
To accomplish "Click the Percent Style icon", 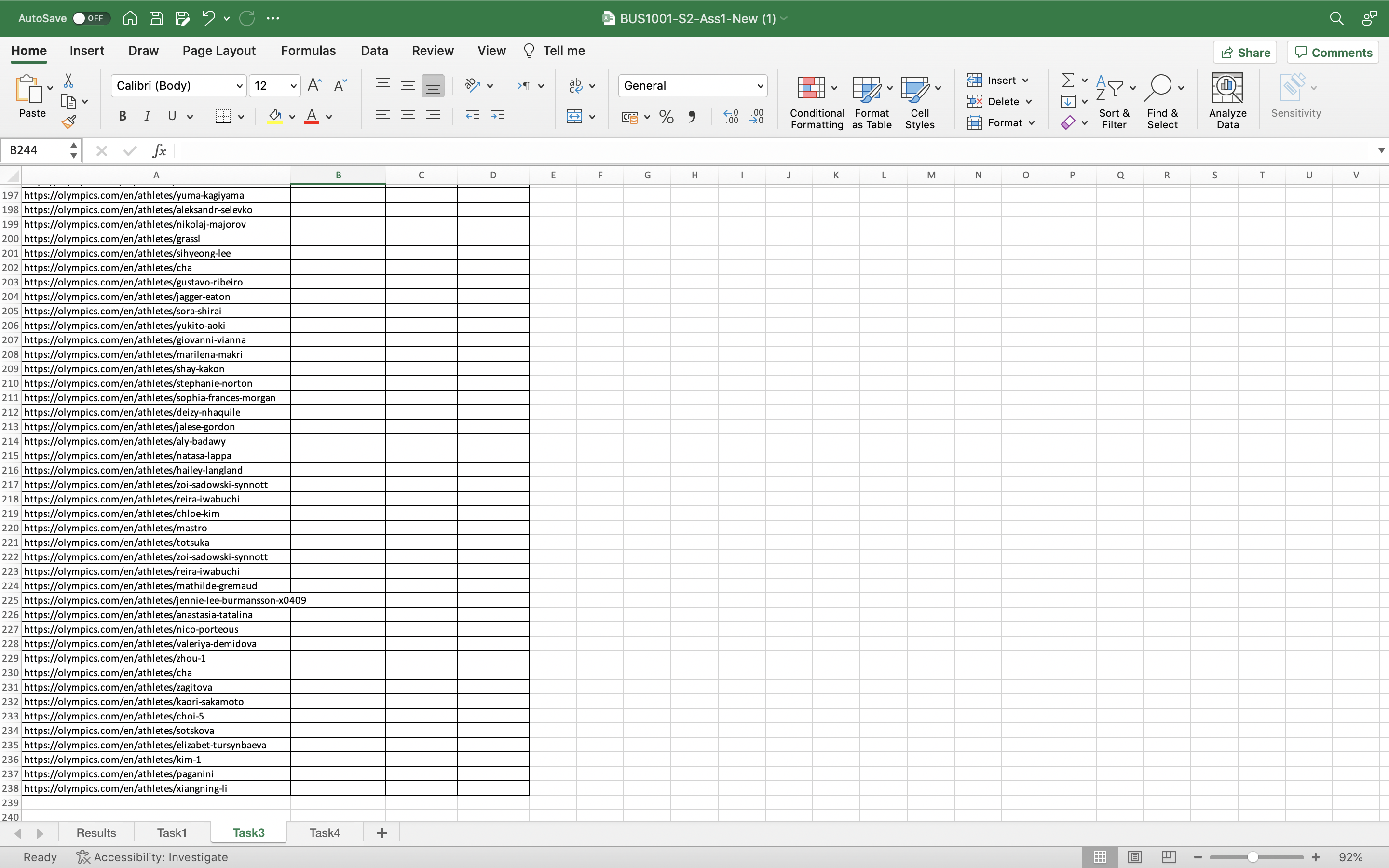I will tap(666, 117).
